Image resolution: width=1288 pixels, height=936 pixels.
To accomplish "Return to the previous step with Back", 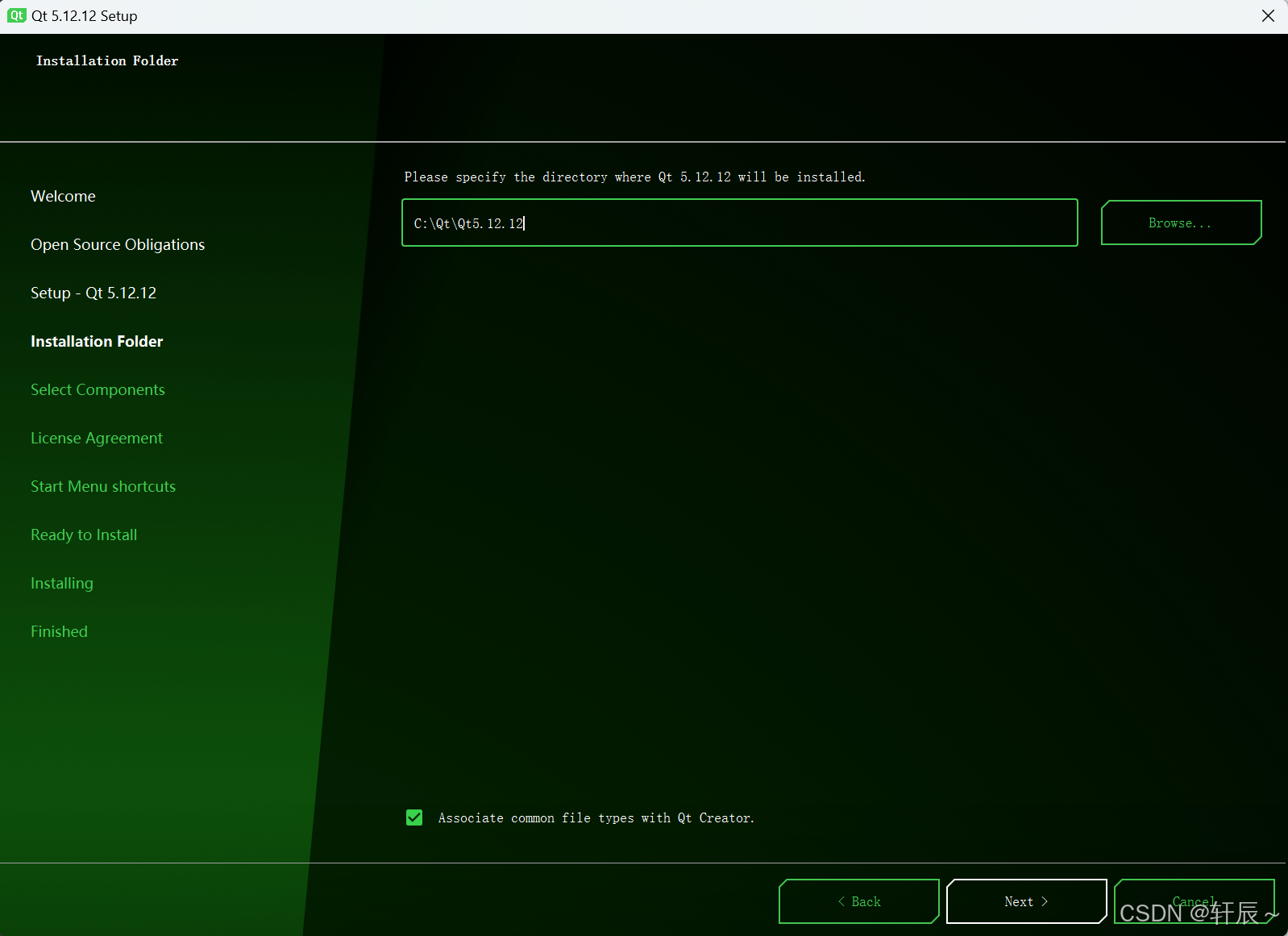I will click(x=859, y=901).
